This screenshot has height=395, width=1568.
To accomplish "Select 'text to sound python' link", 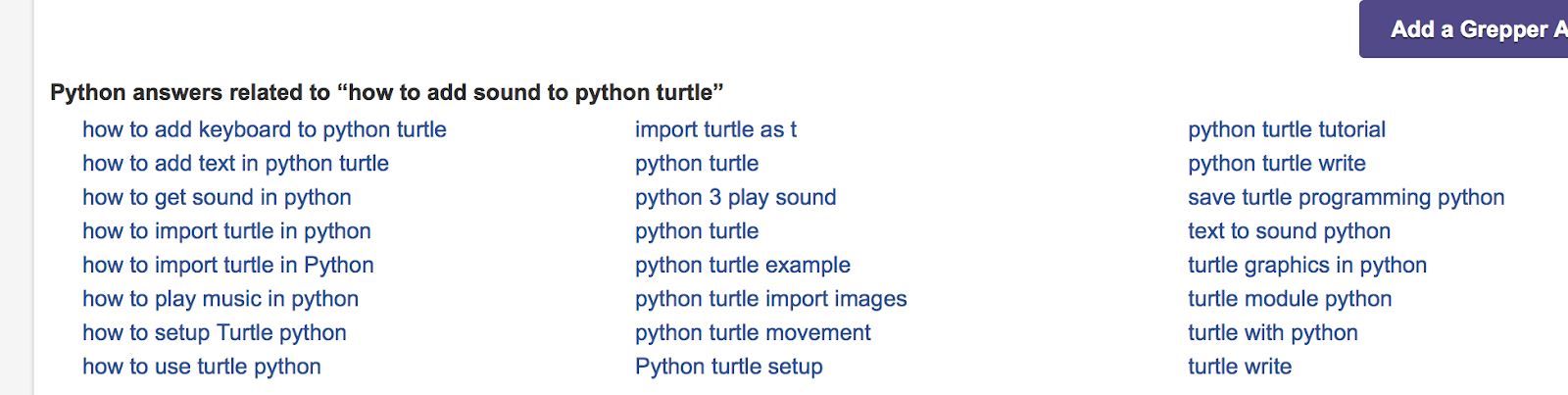I will pyautogui.click(x=1289, y=231).
